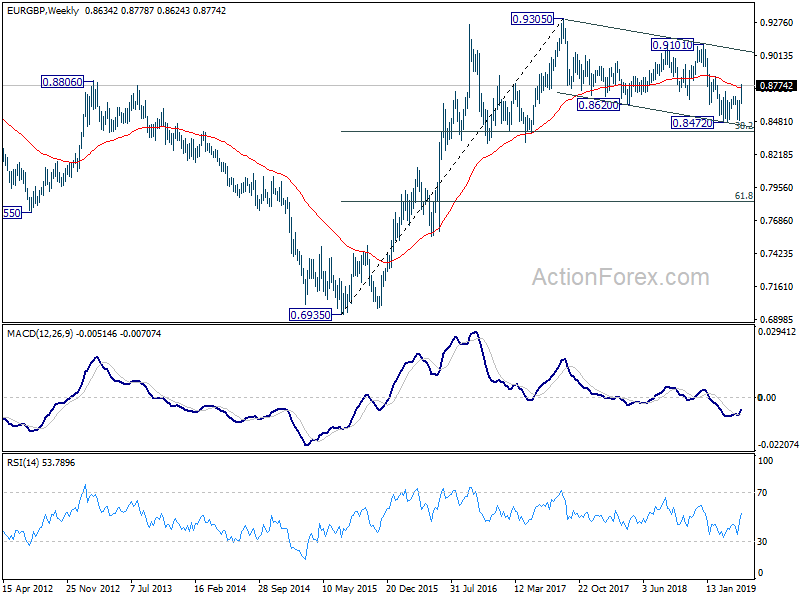Image resolution: width=800 pixels, height=600 pixels.
Task: Click the 13 Jan 2019 date marker
Action: [x=731, y=588]
